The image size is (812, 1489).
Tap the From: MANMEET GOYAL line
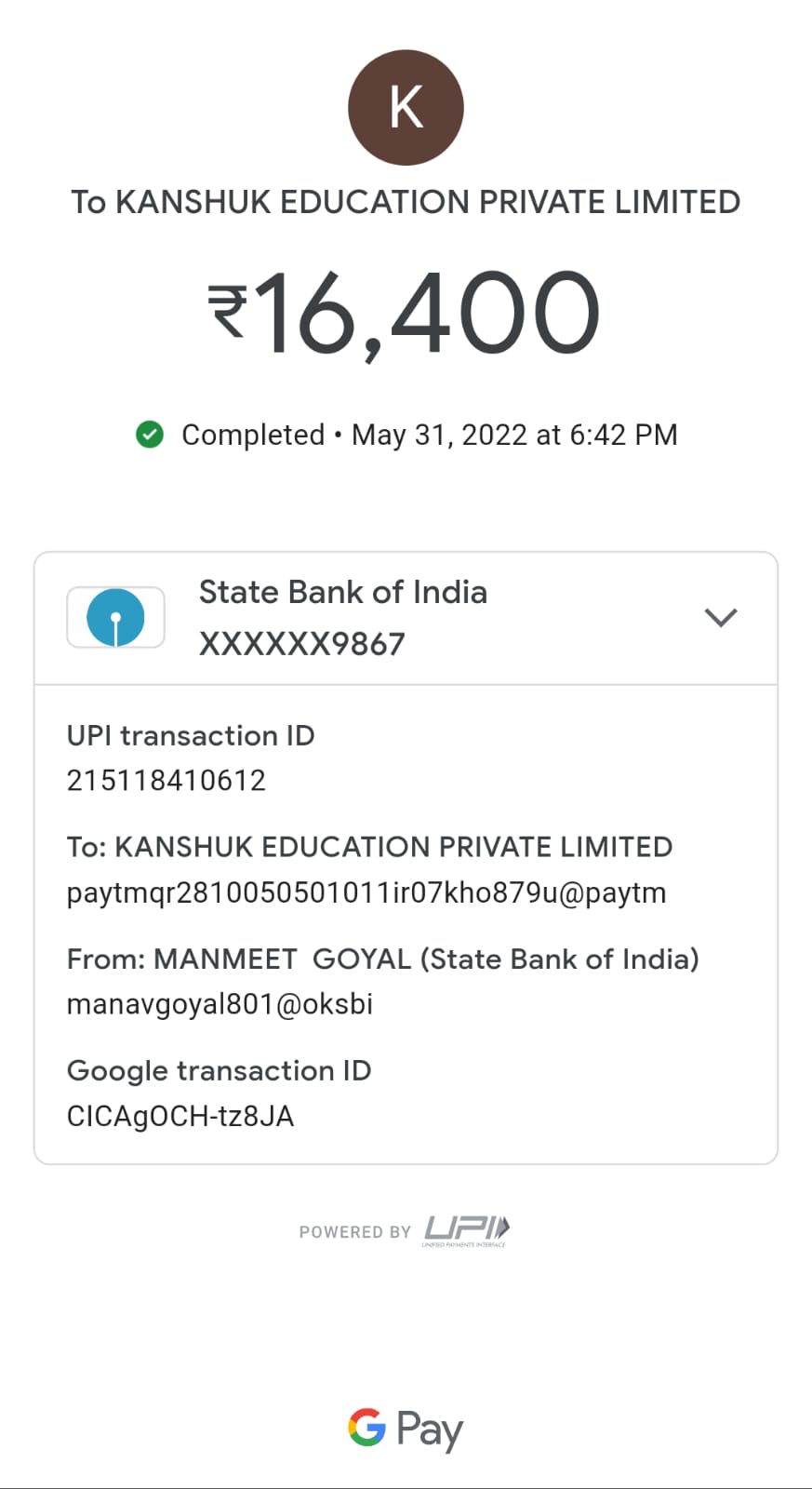(382, 959)
